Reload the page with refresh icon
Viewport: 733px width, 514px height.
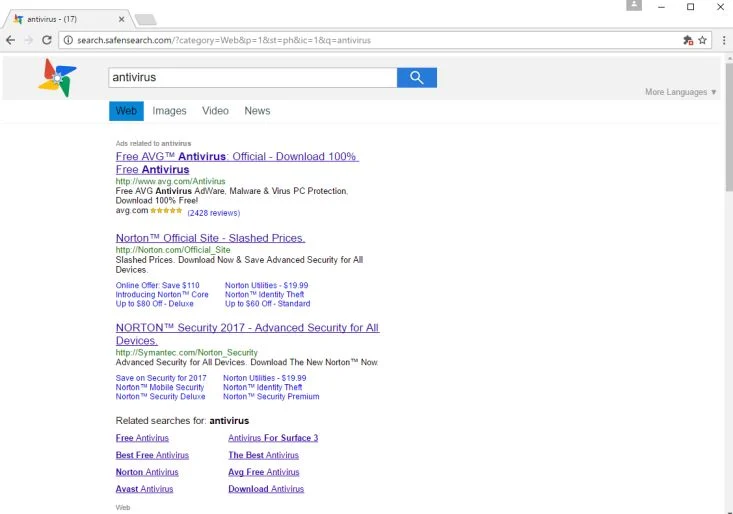(x=47, y=40)
